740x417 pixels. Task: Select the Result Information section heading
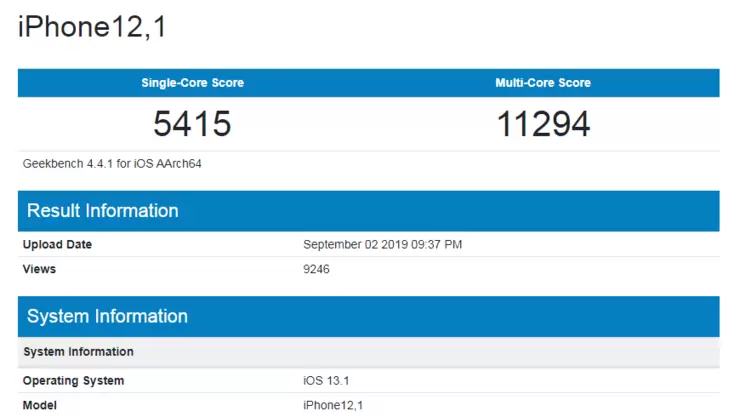(x=102, y=211)
